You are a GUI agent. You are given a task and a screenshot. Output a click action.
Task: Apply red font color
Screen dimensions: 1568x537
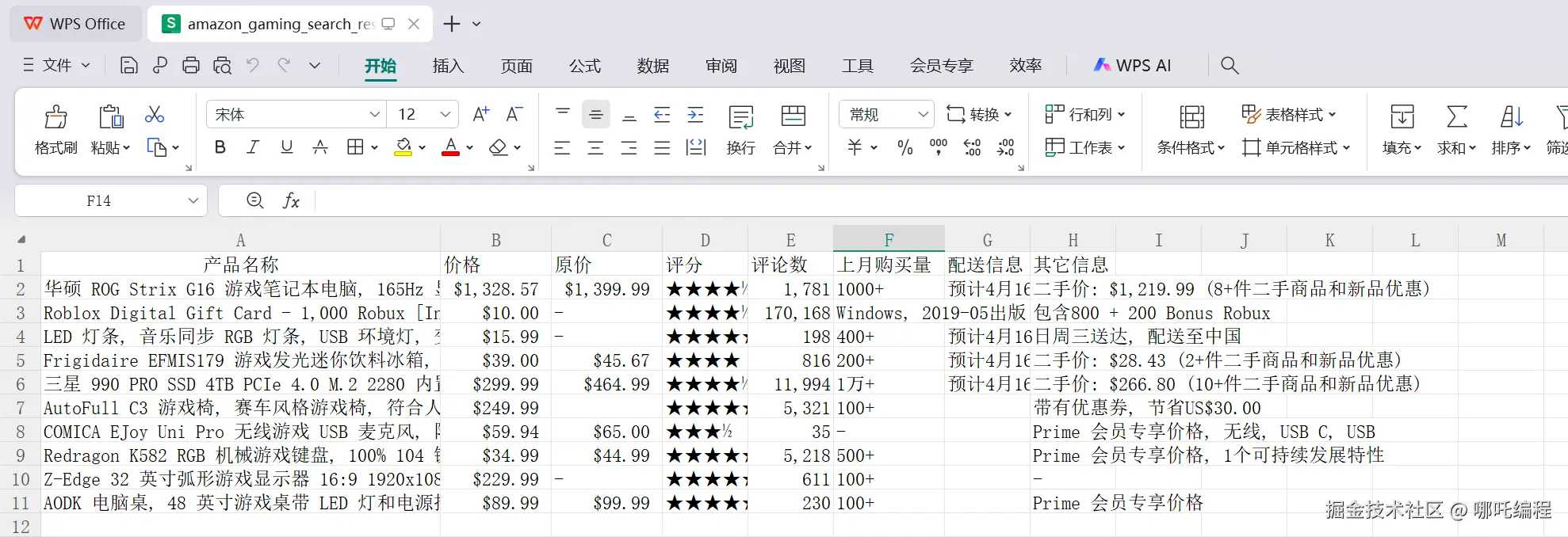(451, 147)
